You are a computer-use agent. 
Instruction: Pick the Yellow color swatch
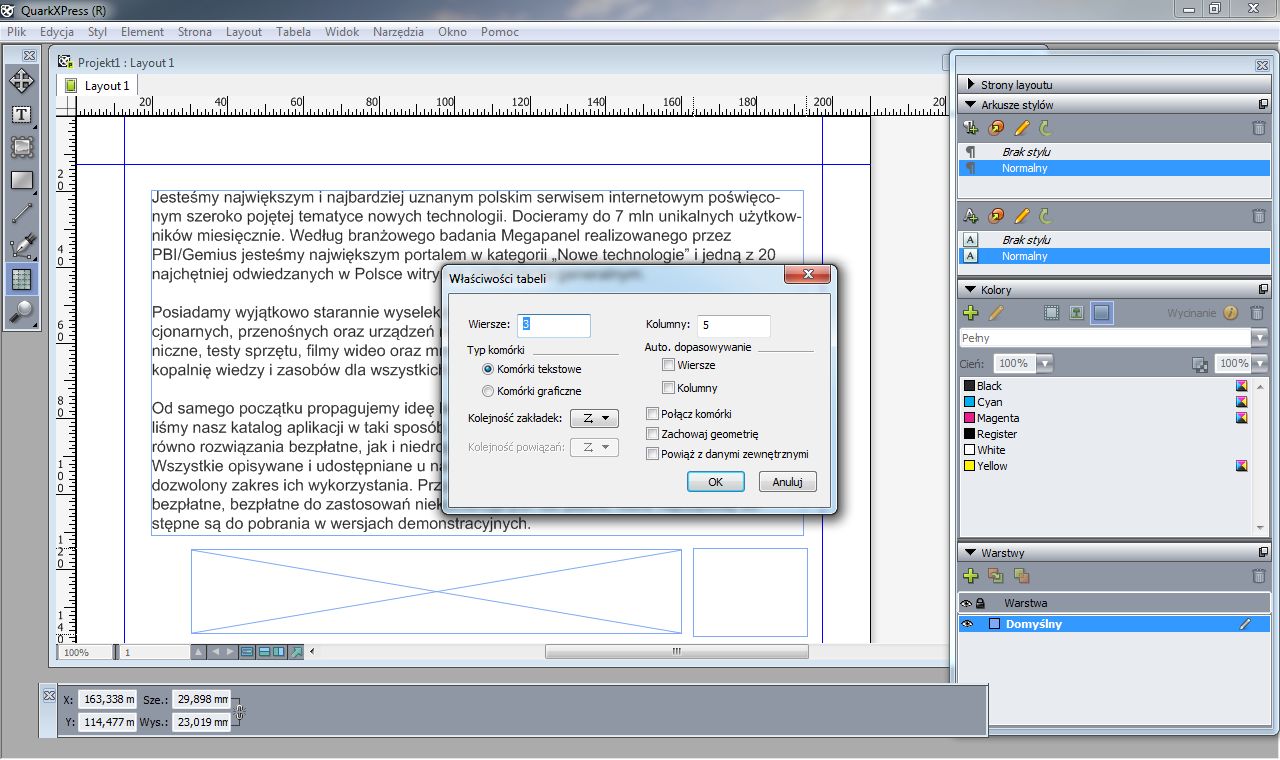pyautogui.click(x=969, y=466)
